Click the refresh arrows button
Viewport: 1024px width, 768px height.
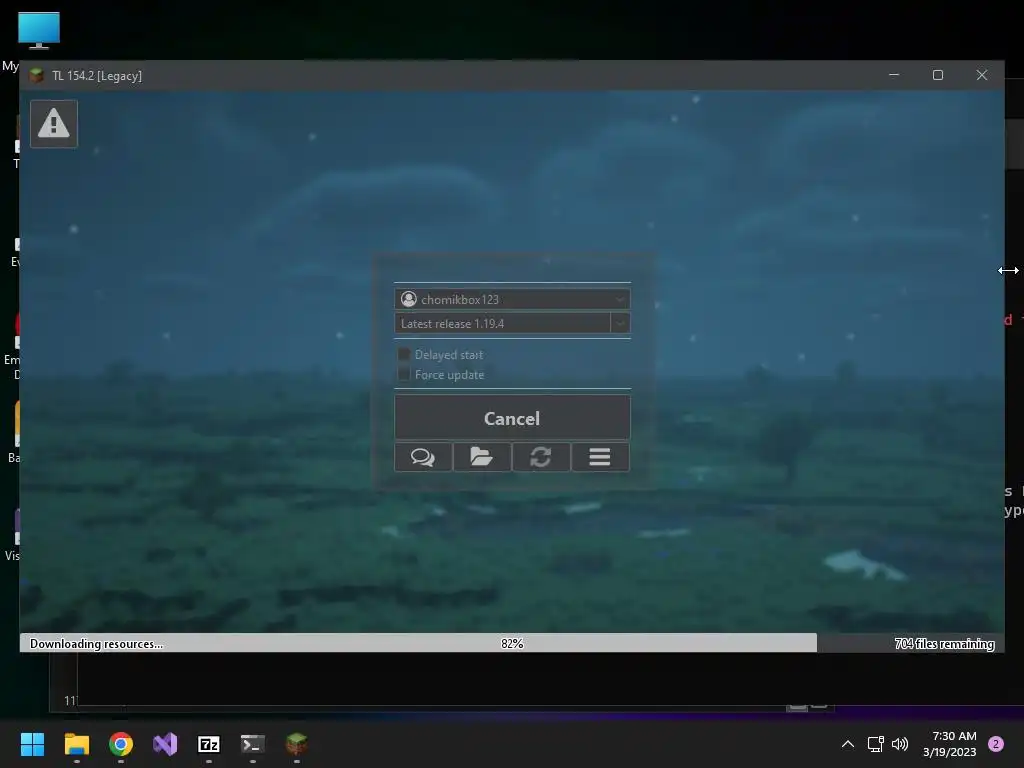click(541, 456)
